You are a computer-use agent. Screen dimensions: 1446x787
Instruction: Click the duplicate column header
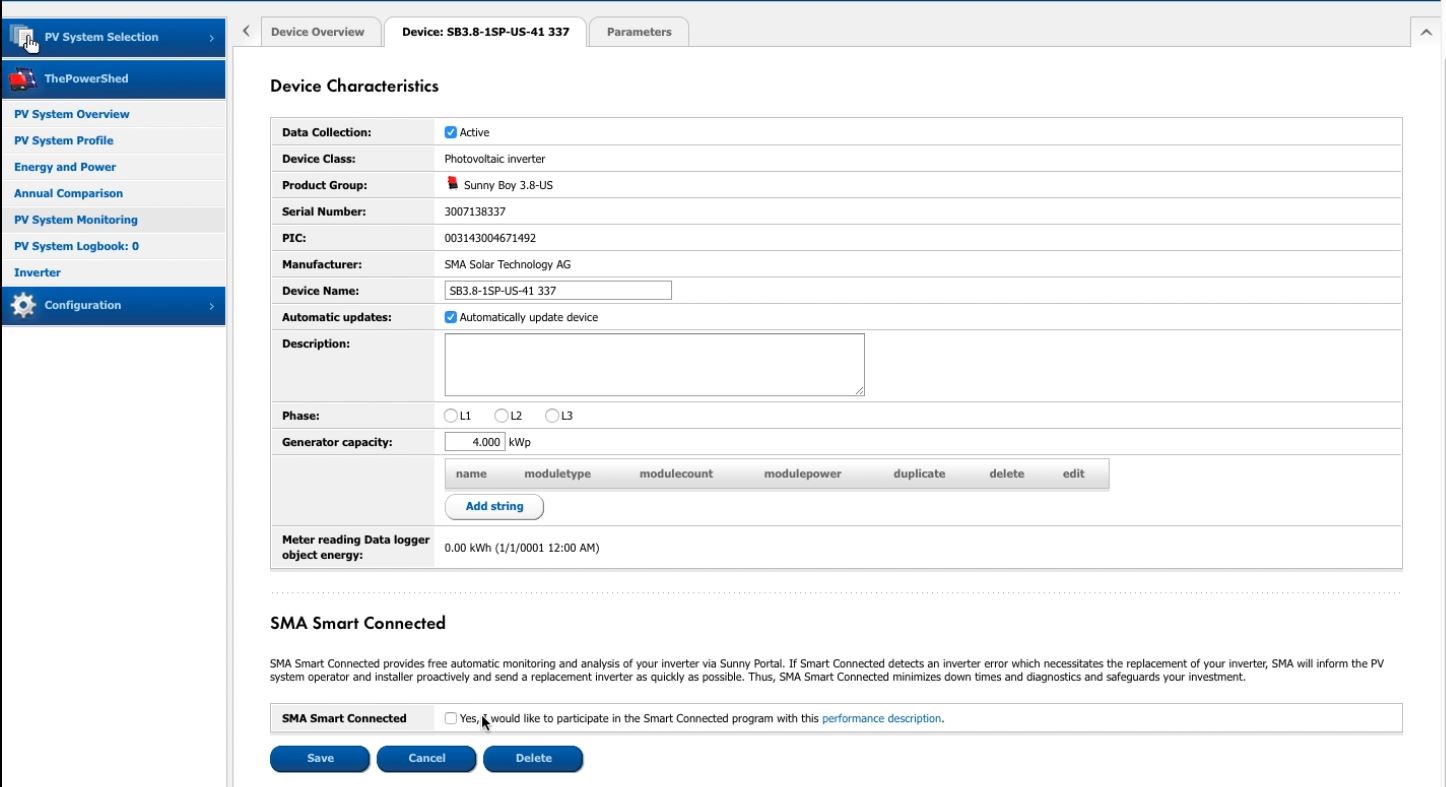coord(919,475)
